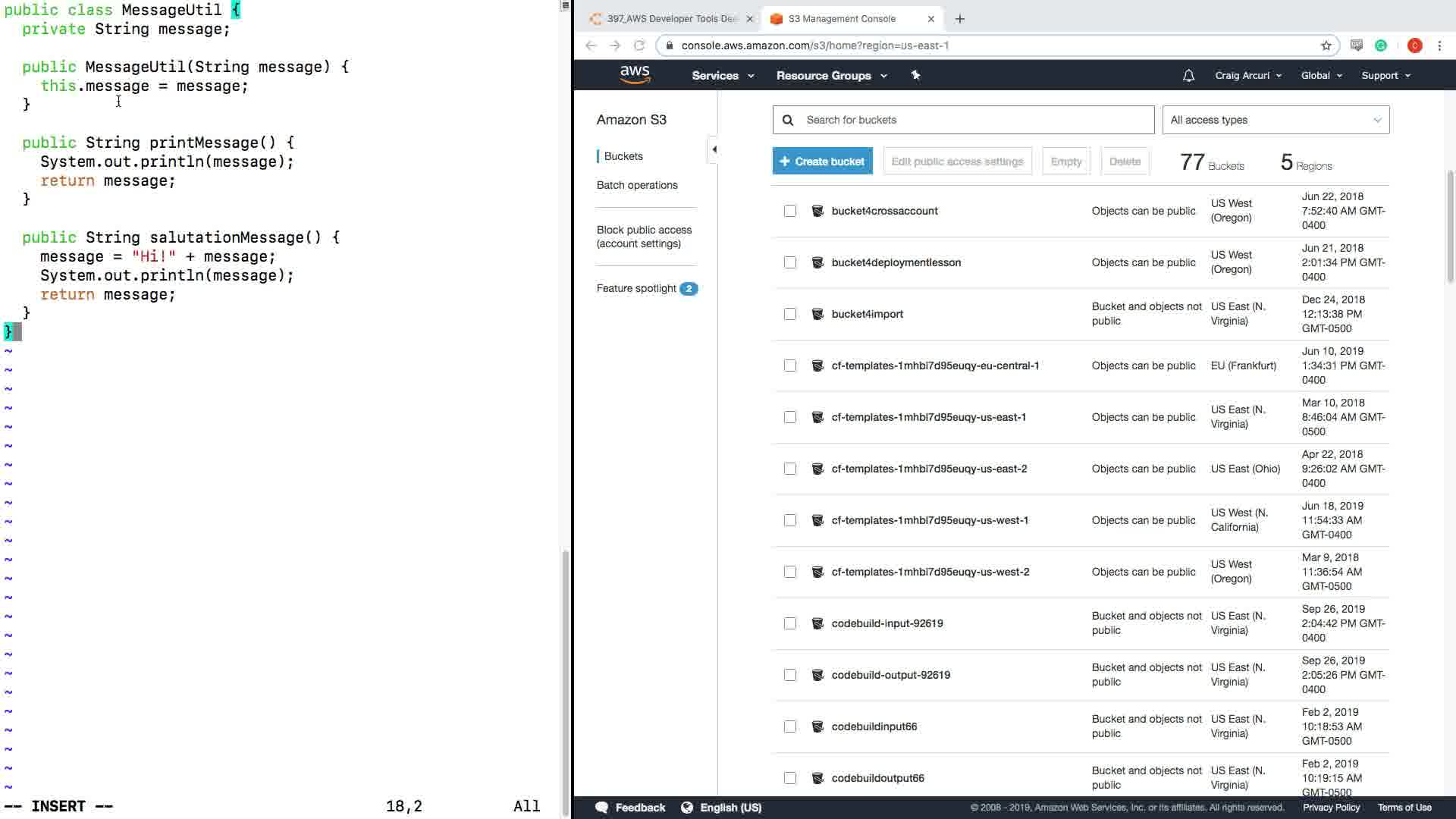Open a new browser tab

pos(960,19)
